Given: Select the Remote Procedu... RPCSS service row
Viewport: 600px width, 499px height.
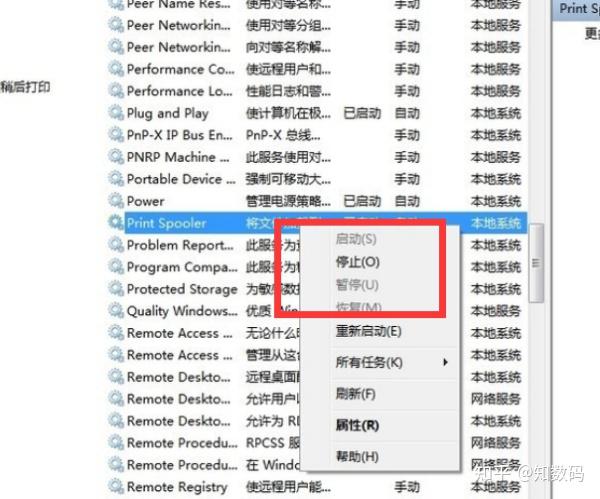Looking at the screenshot, I should tap(318, 443).
